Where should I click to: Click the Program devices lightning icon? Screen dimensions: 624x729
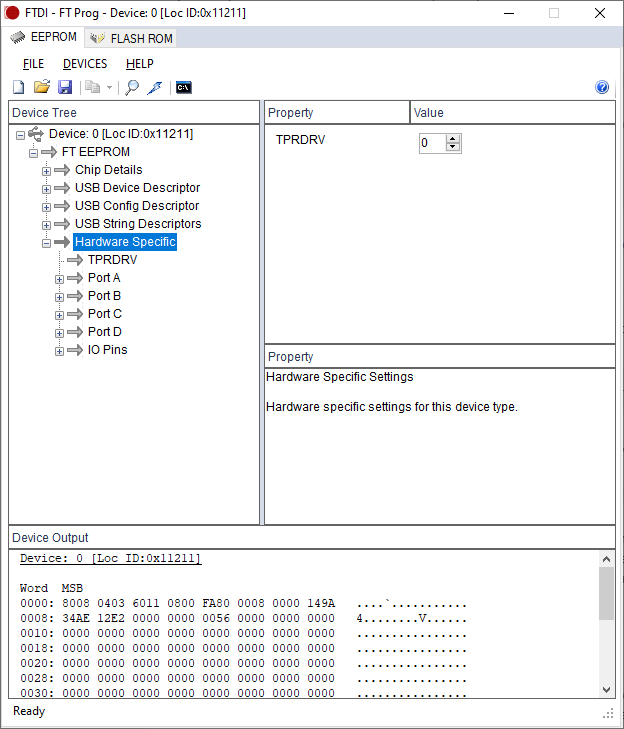154,88
